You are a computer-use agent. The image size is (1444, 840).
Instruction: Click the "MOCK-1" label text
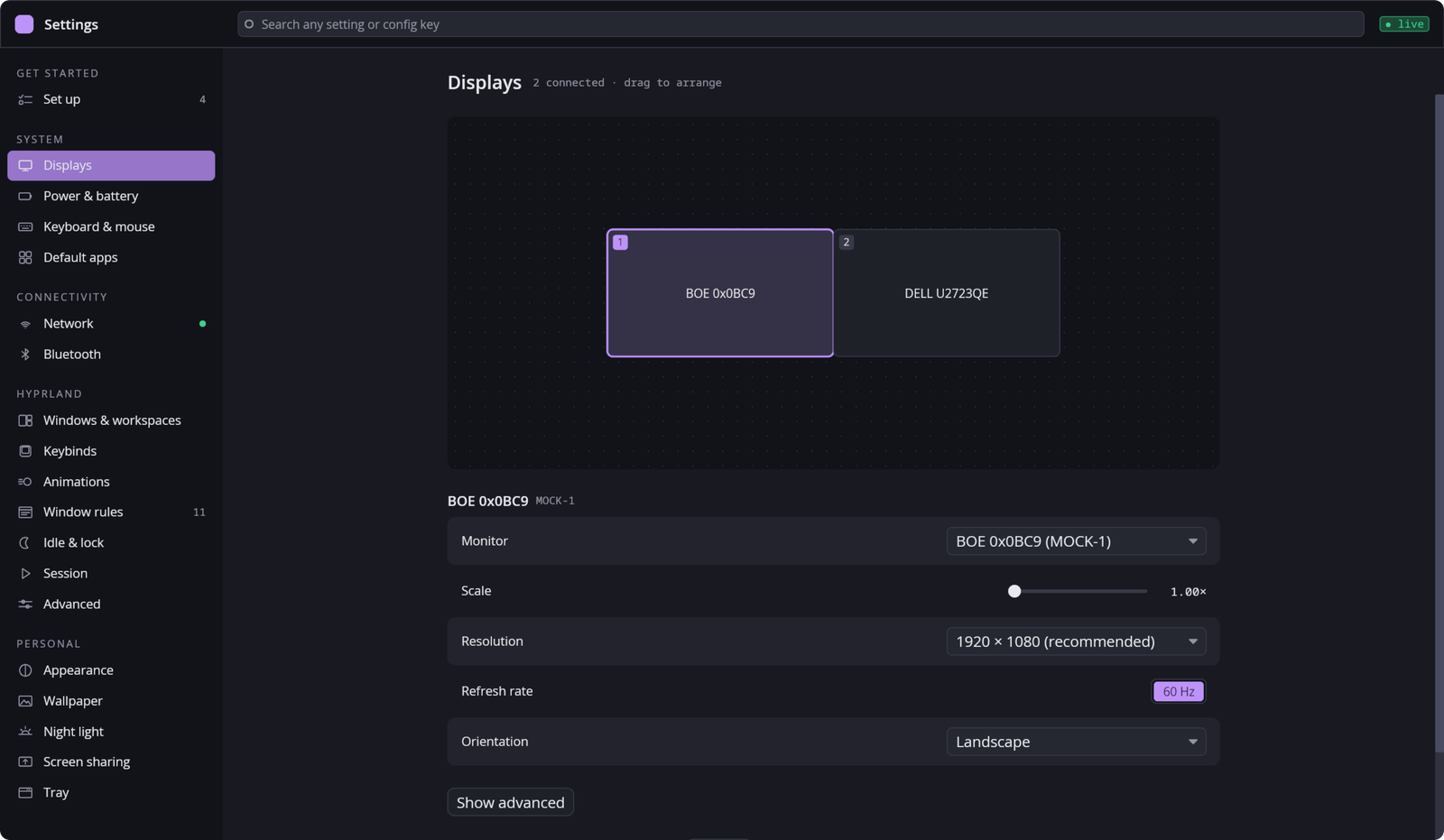555,501
